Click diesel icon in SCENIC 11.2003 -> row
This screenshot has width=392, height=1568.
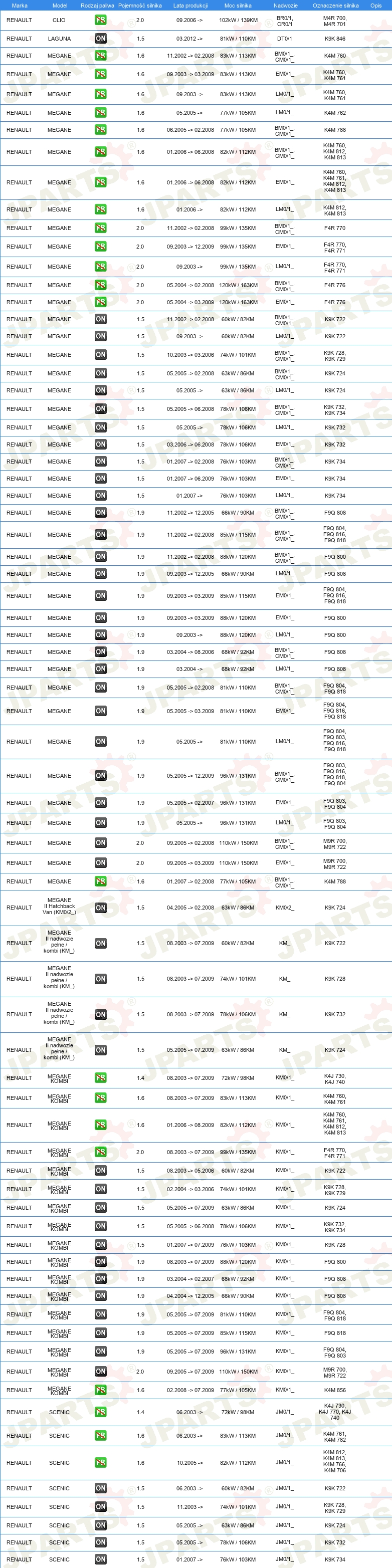pos(100,1507)
